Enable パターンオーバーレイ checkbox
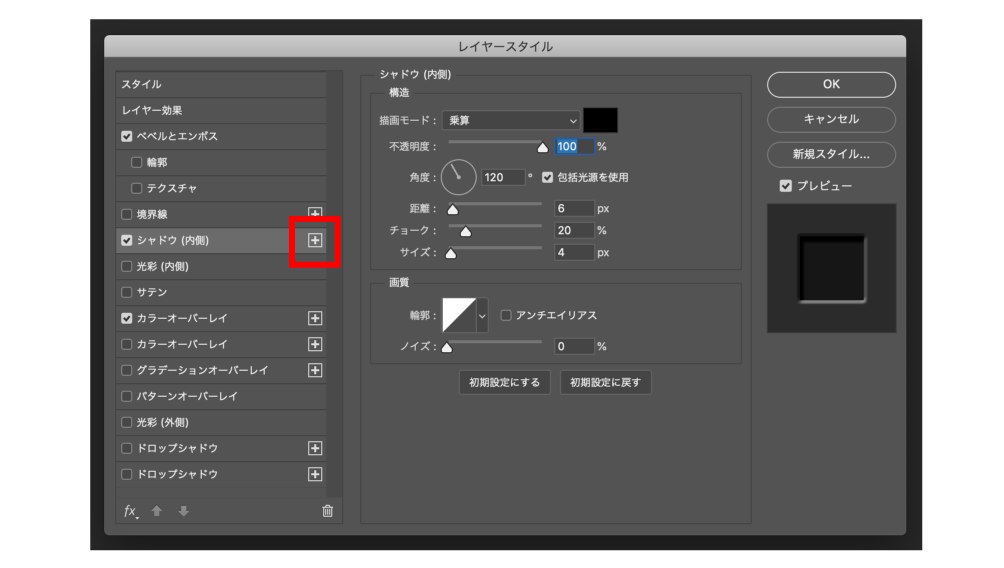Image resolution: width=1004 pixels, height=568 pixels. click(127, 396)
